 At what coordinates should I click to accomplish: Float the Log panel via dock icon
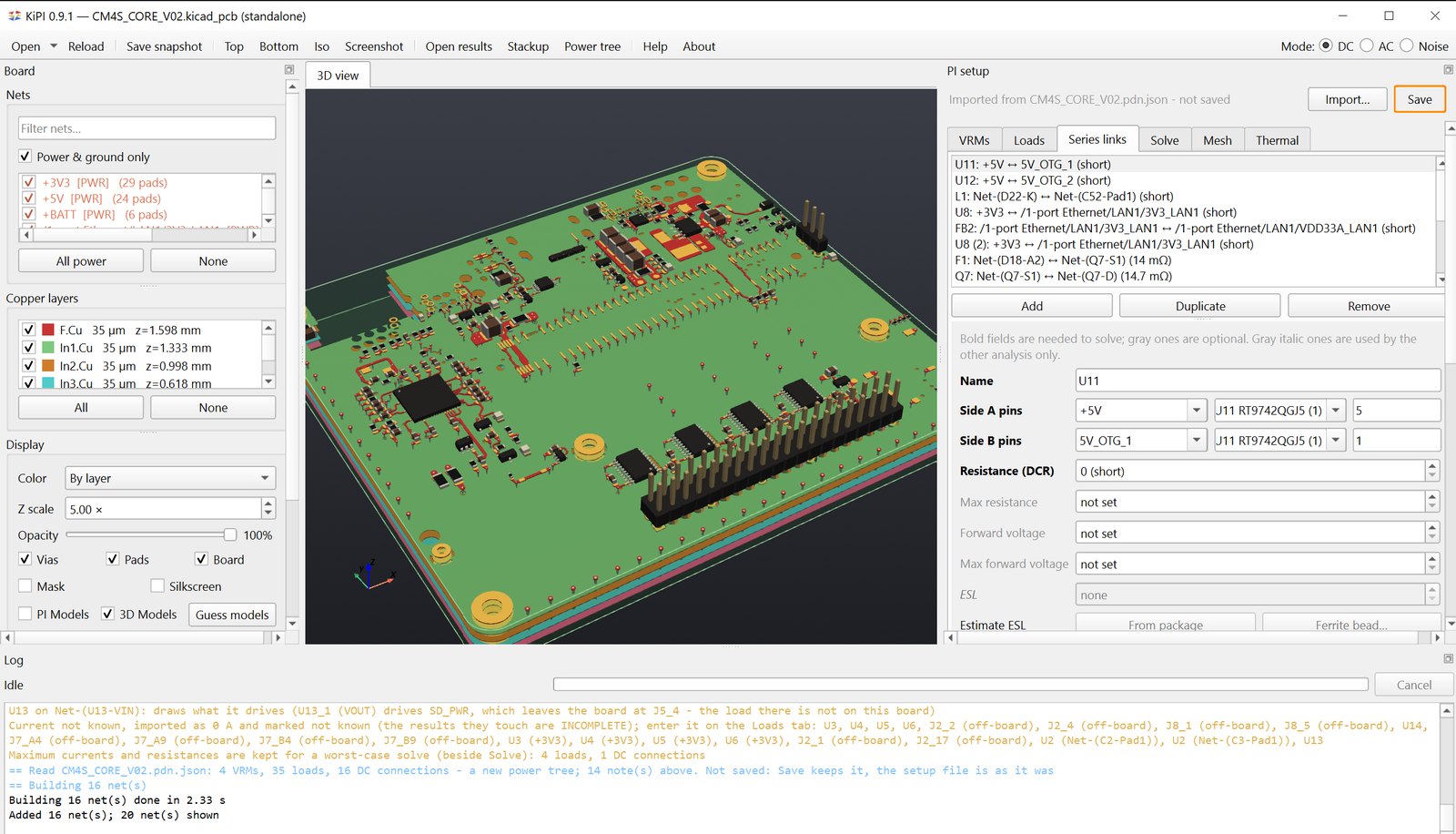click(x=1448, y=658)
